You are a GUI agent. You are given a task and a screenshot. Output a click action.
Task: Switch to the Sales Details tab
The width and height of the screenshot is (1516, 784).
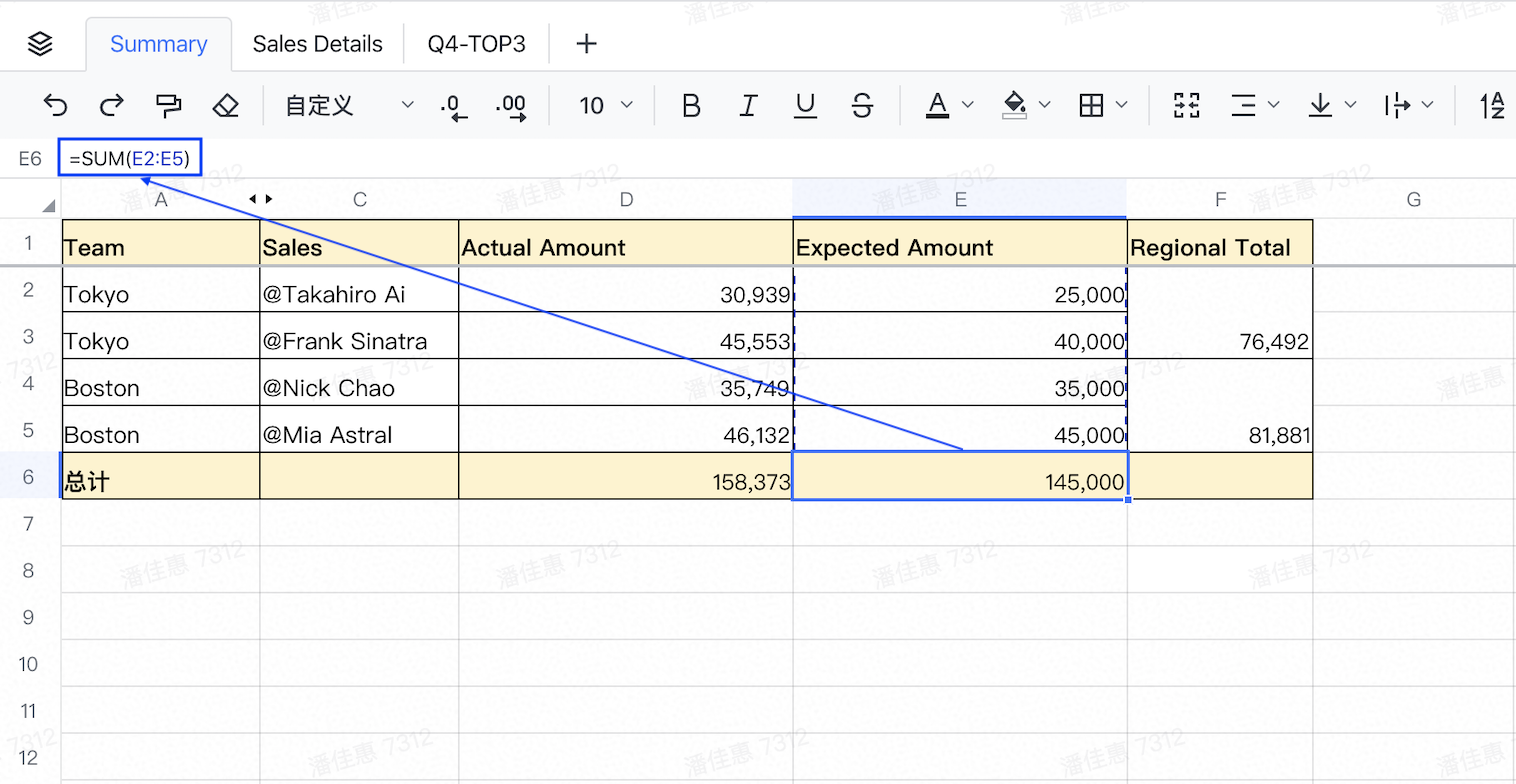pos(317,44)
